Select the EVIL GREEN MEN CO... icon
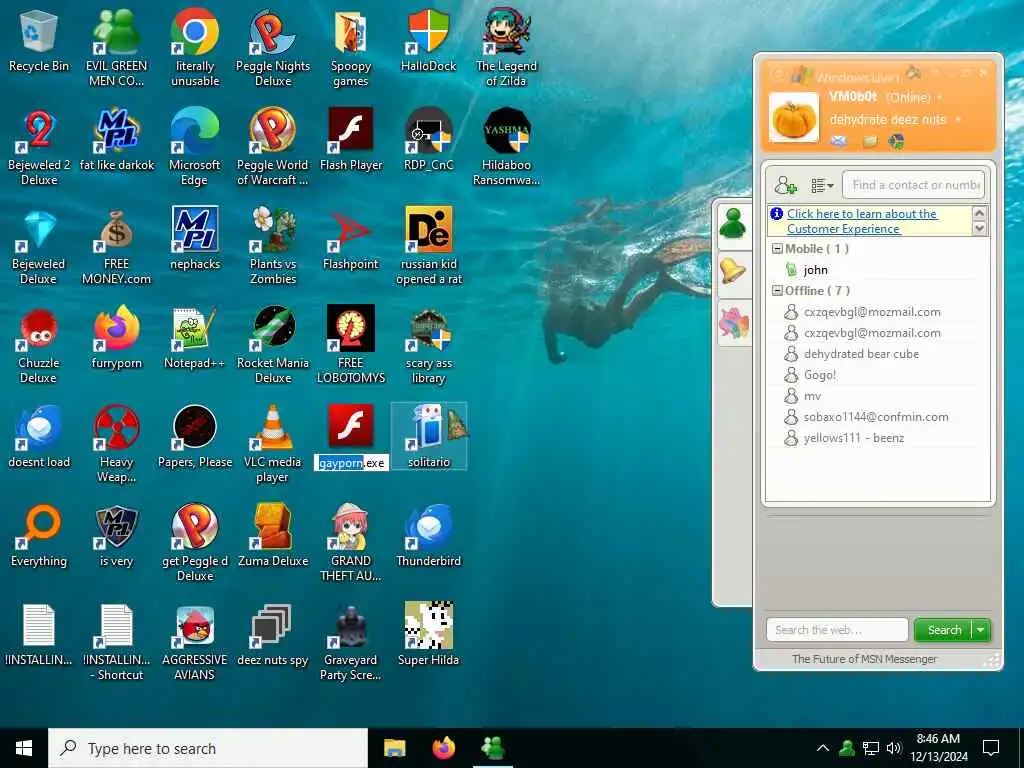 116,48
